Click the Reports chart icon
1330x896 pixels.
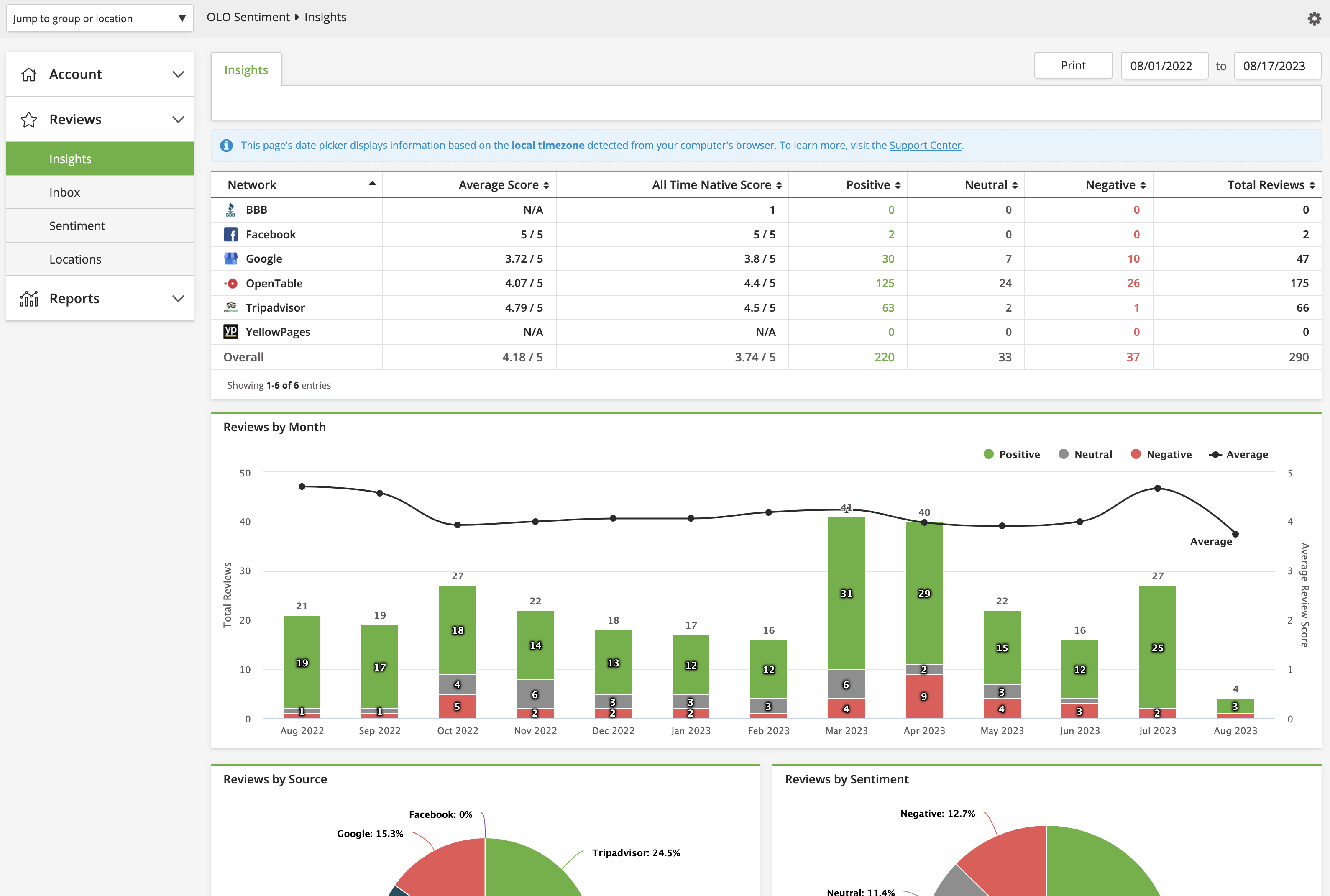[28, 298]
